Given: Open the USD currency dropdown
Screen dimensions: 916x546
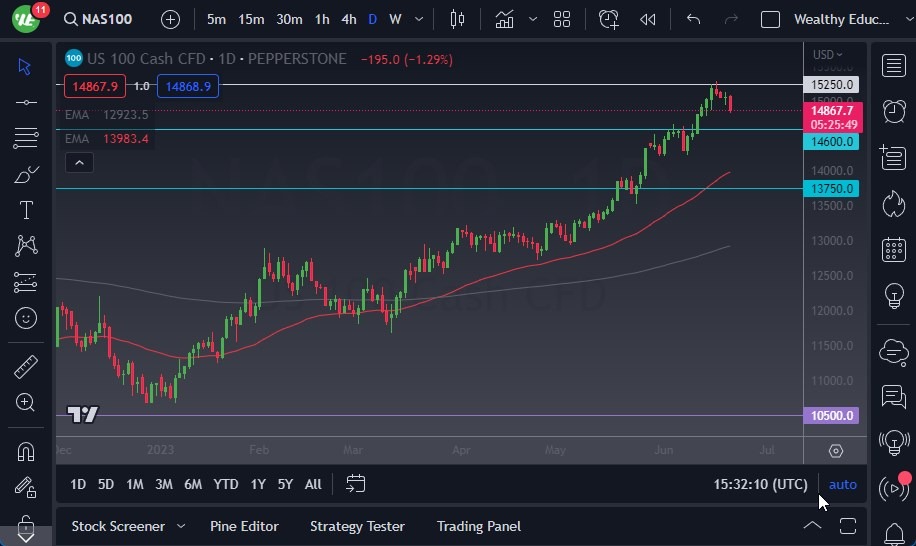Looking at the screenshot, I should pos(827,55).
